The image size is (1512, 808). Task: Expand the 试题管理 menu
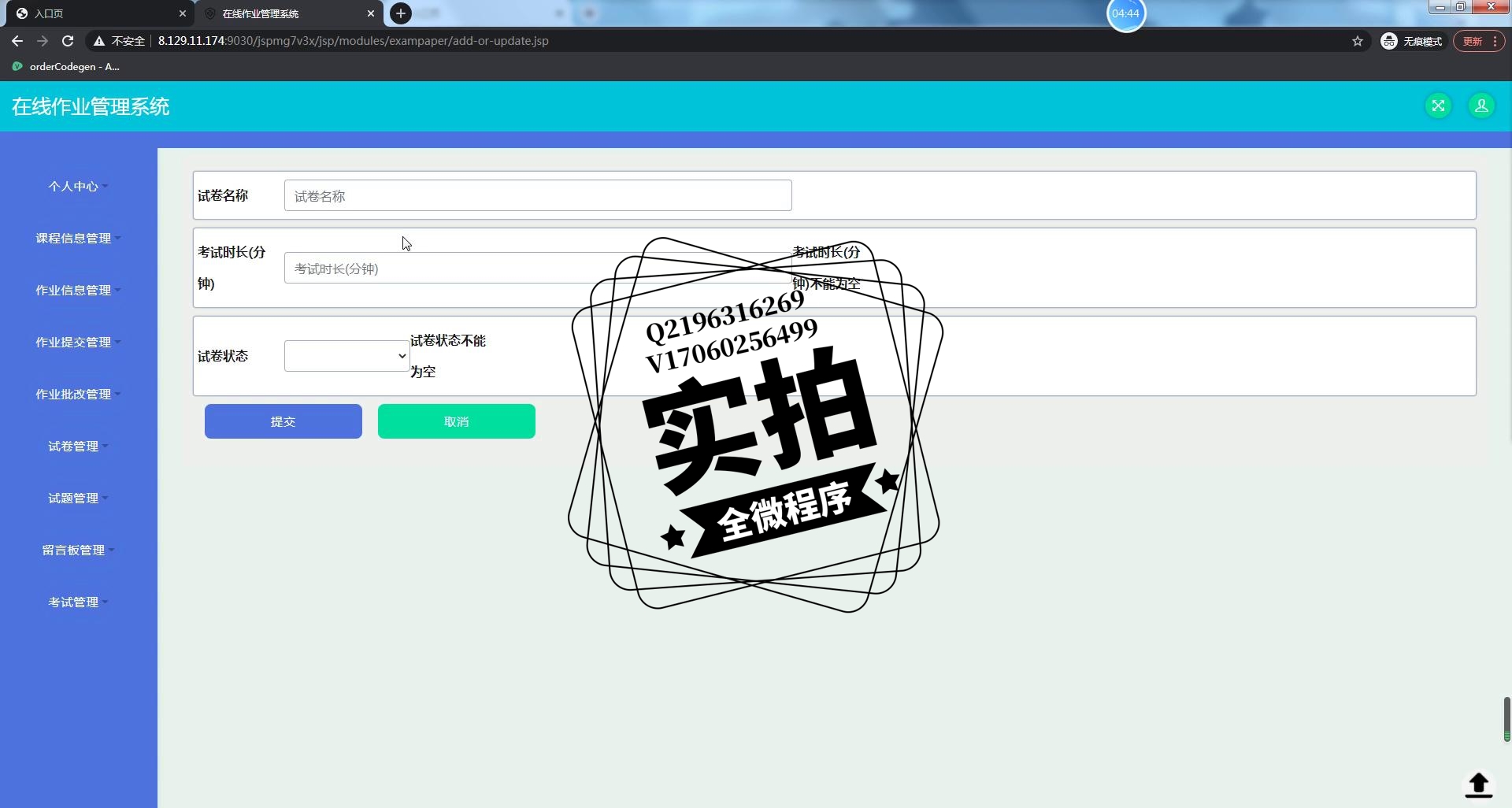pos(78,499)
